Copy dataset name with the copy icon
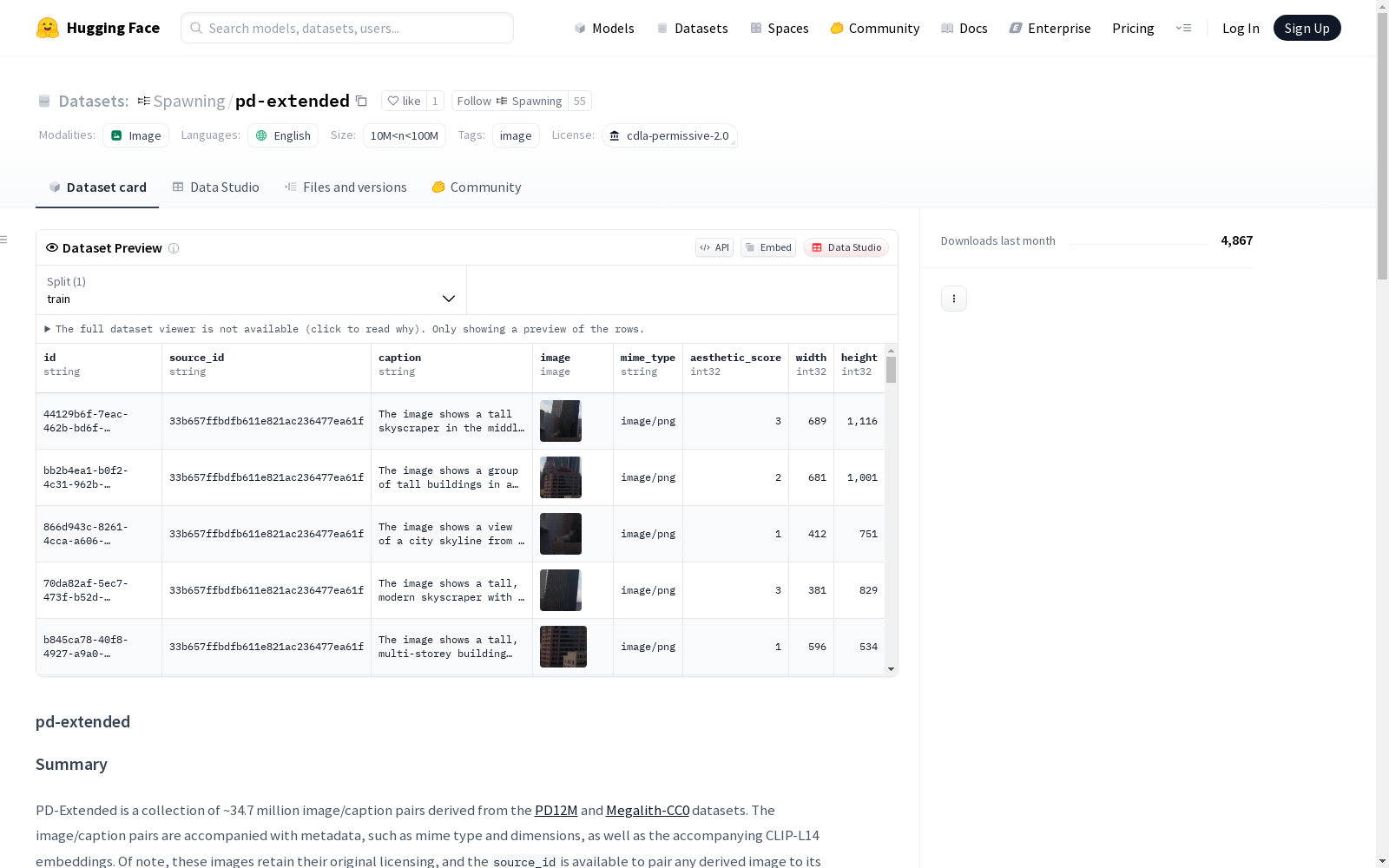This screenshot has height=868, width=1389. pyautogui.click(x=362, y=101)
